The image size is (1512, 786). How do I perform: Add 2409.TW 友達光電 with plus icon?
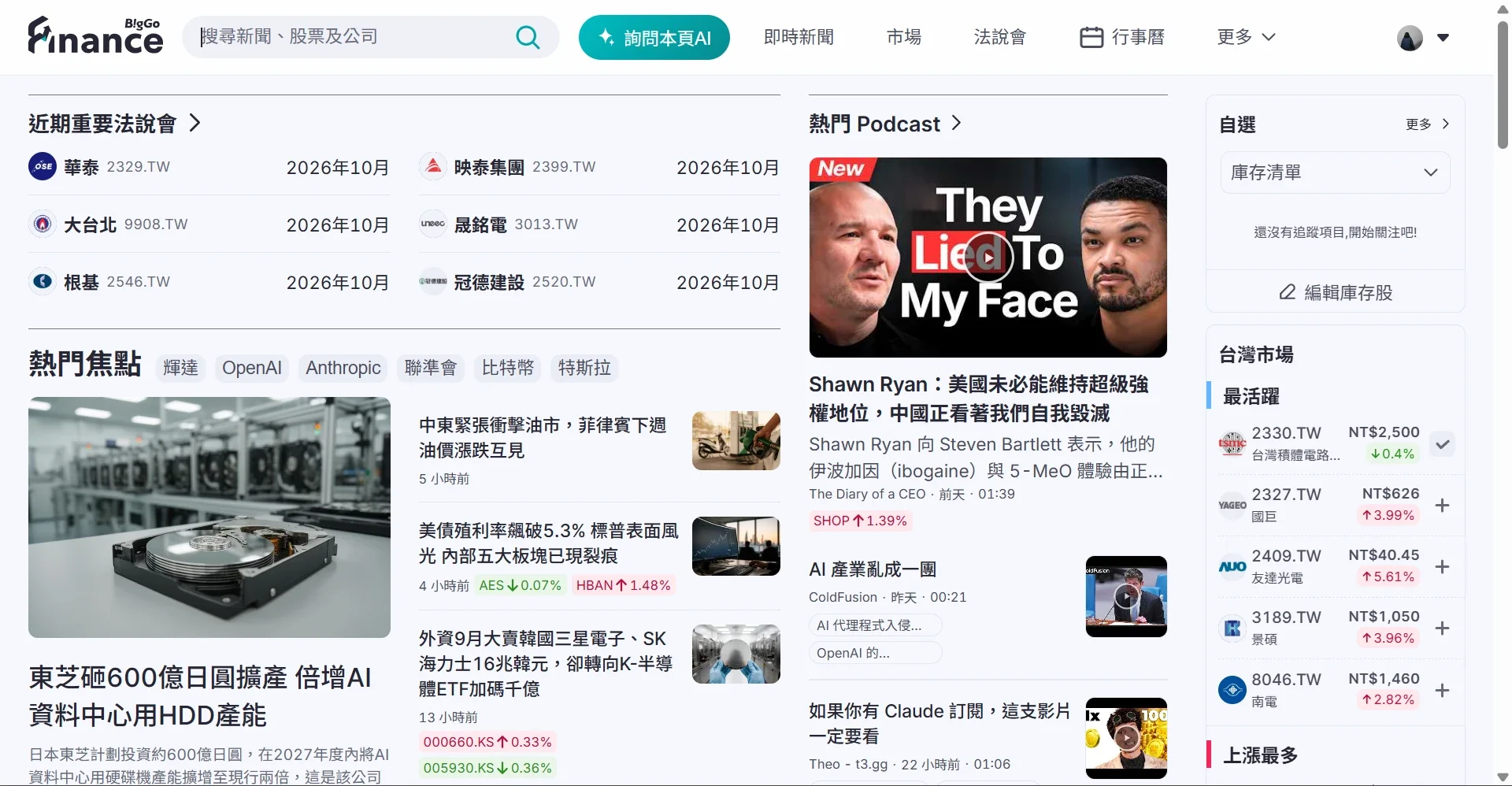click(x=1442, y=566)
